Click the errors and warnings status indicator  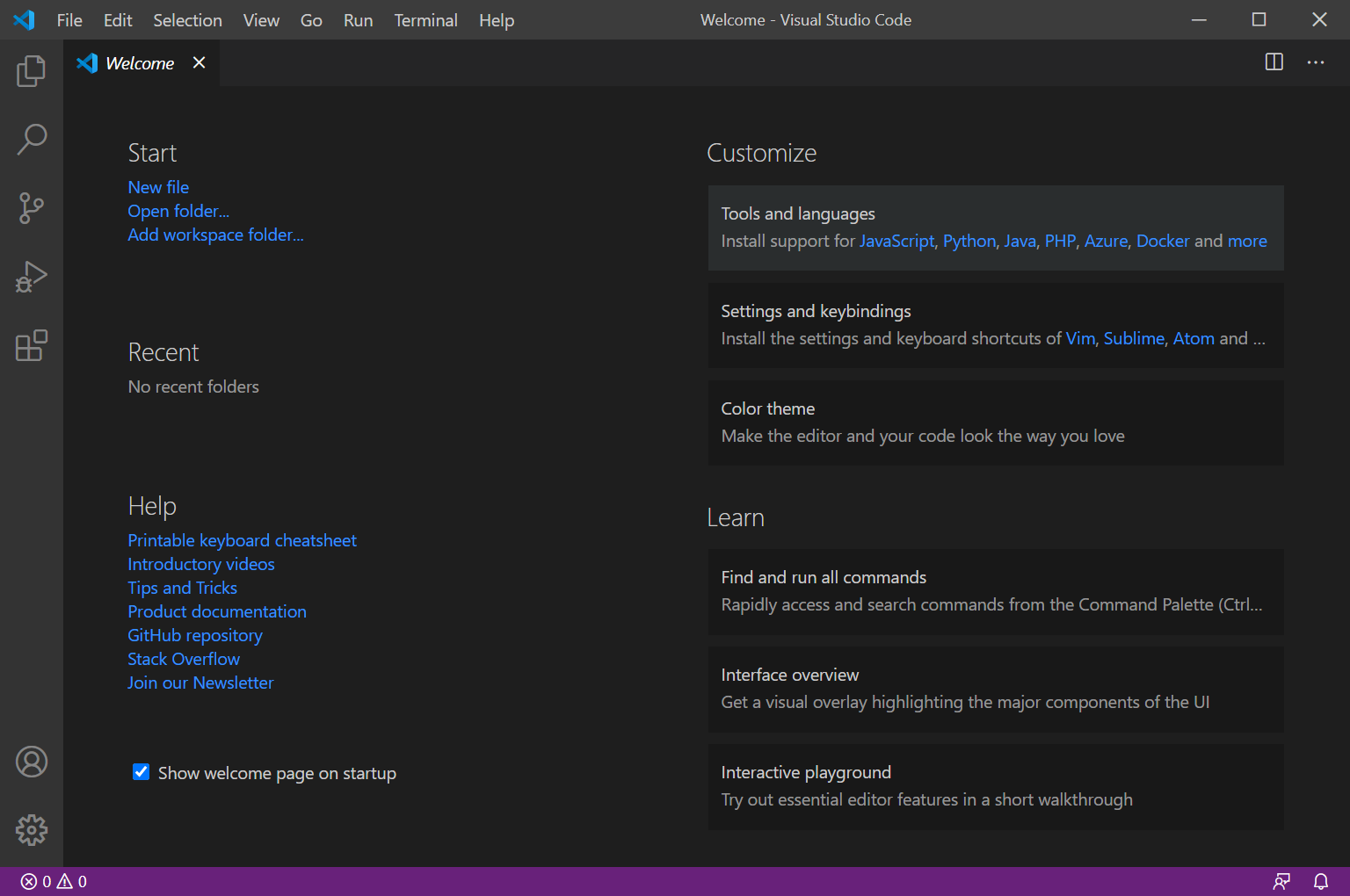(54, 881)
